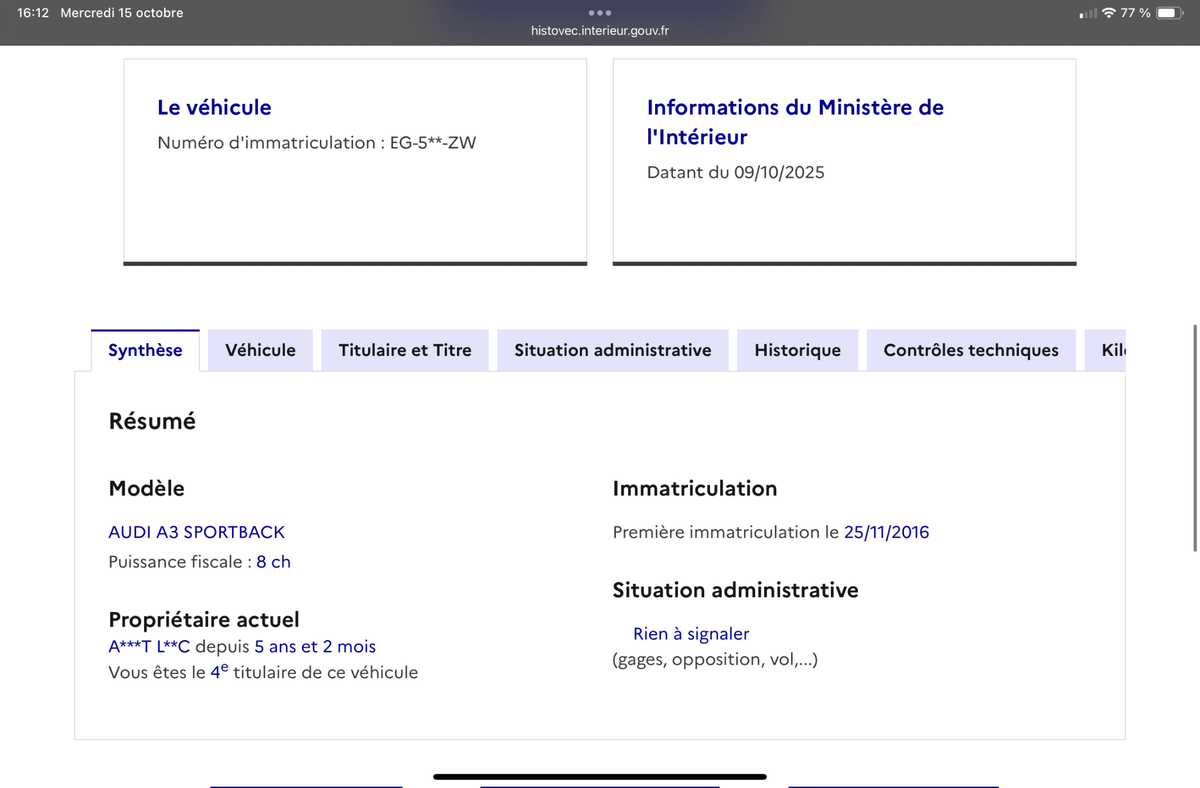This screenshot has width=1200, height=788.
Task: Click the AUDI A3 SPORTBACK model text
Action: point(196,532)
